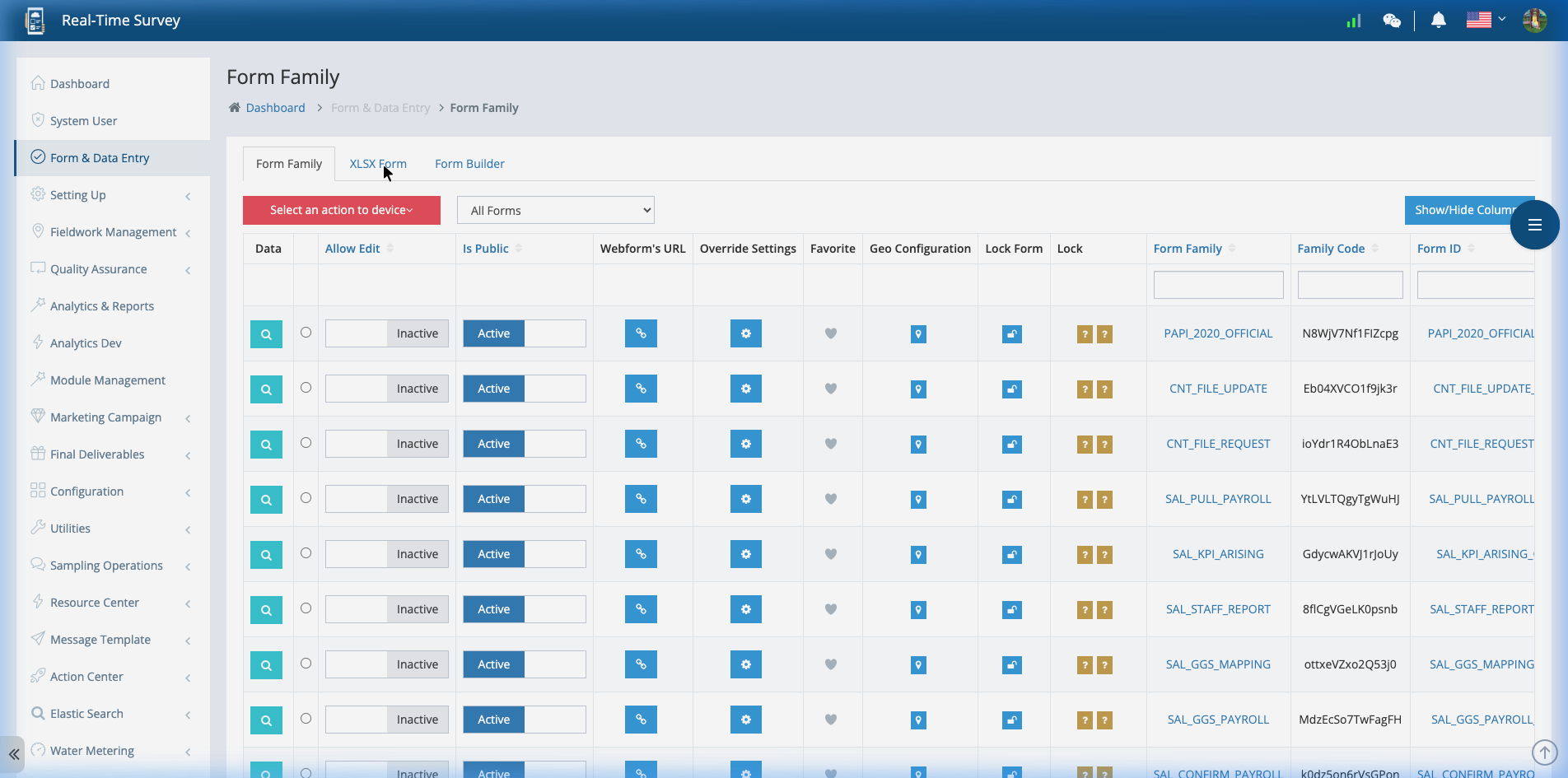
Task: Open geo configuration pin for SAL_KPI_ARISING
Action: point(918,554)
